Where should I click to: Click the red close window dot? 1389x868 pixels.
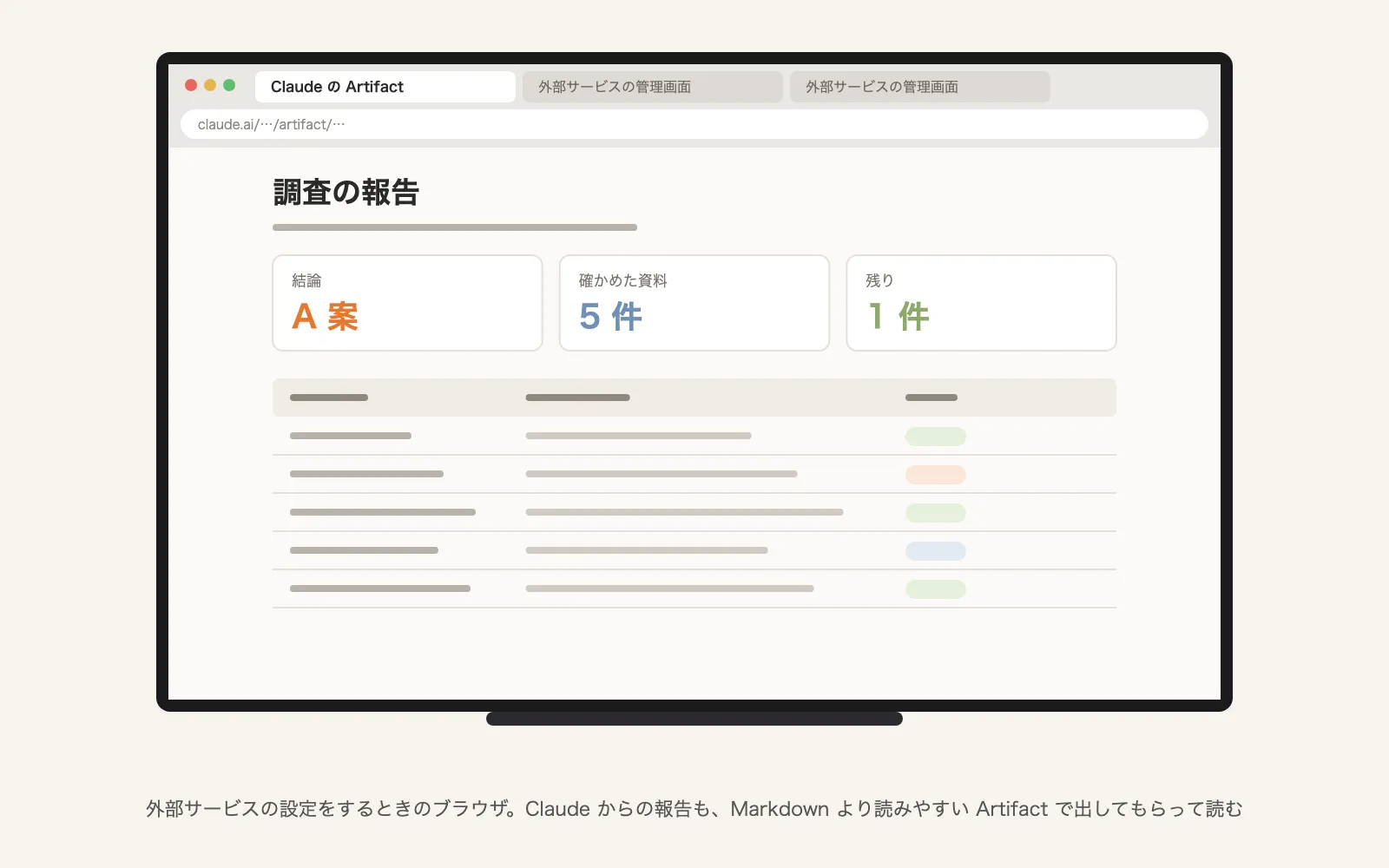click(x=191, y=85)
